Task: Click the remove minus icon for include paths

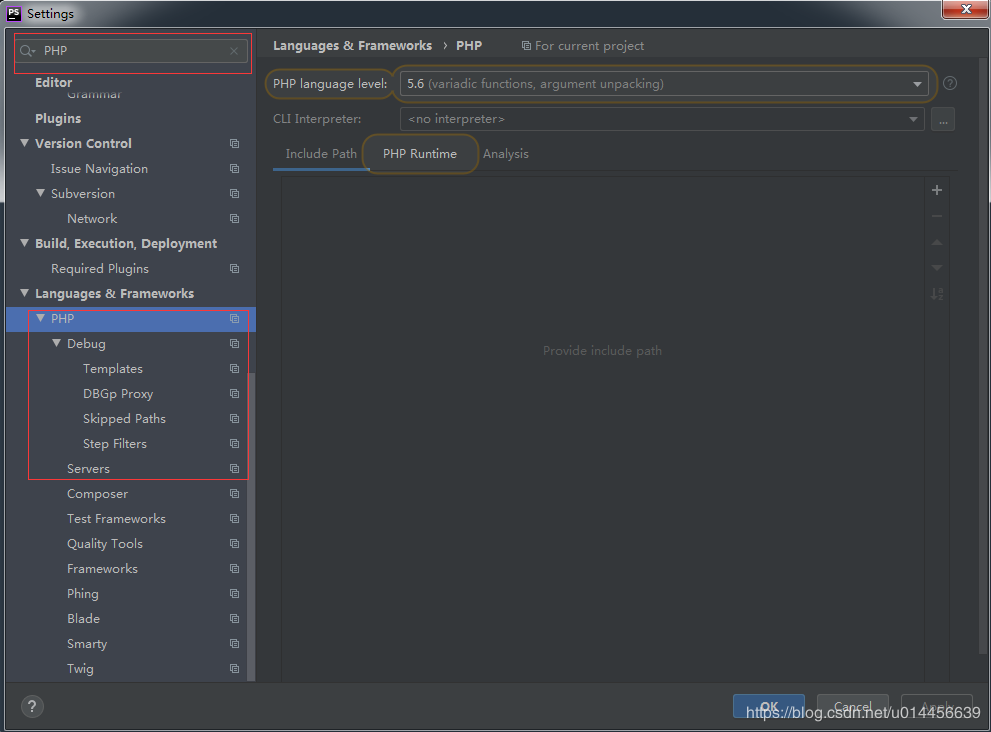Action: tap(937, 216)
